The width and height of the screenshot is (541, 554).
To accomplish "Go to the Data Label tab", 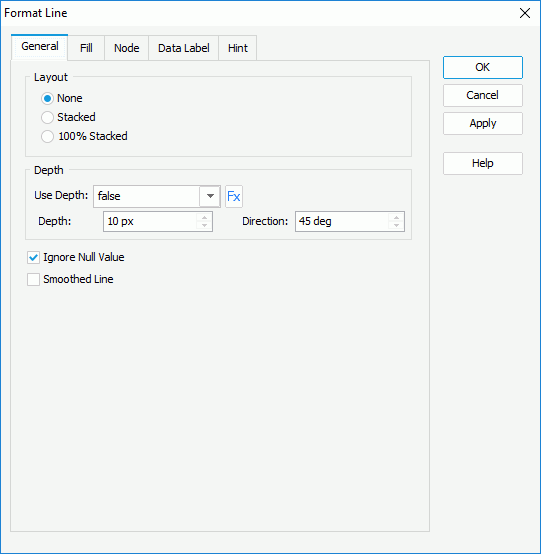I will pos(183,48).
